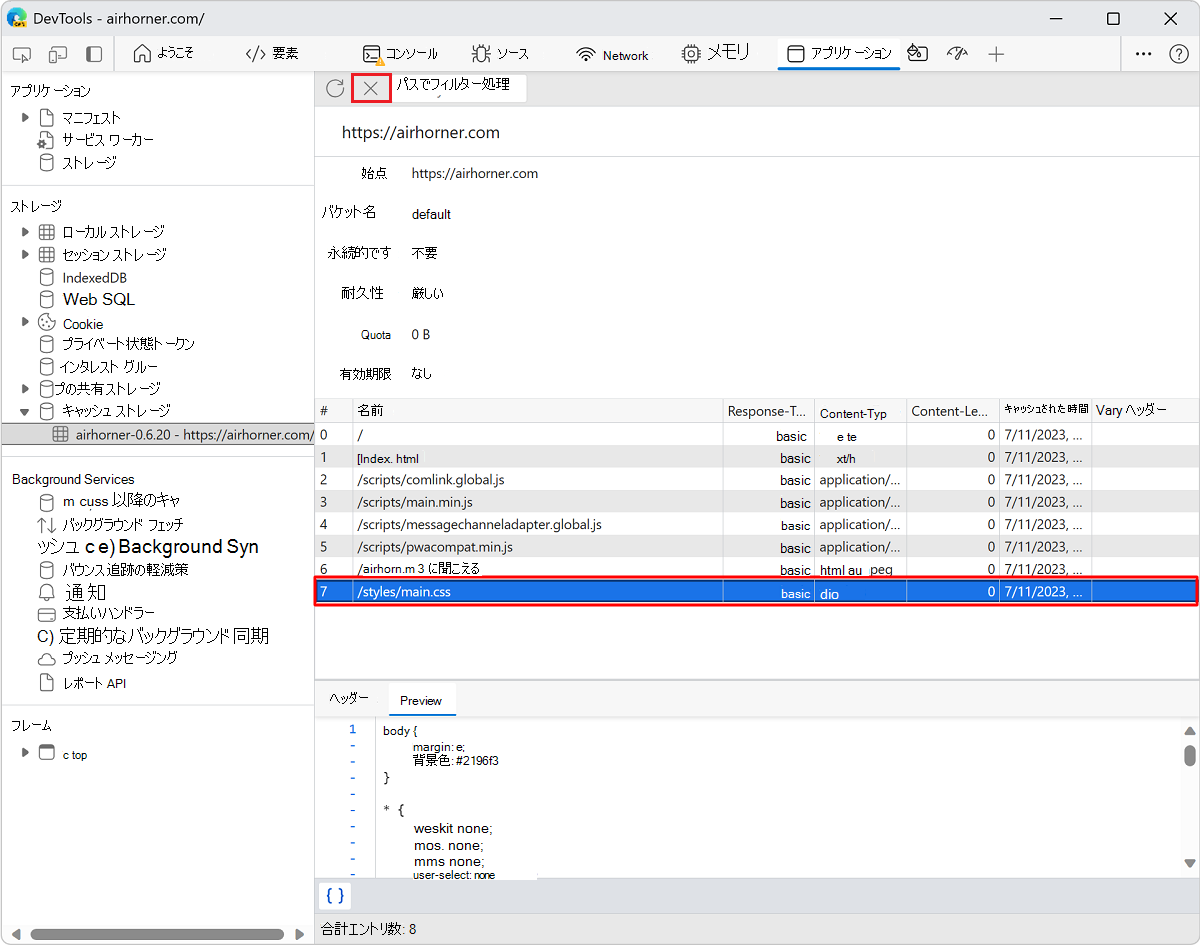Expand the ローカル ストレージ node
This screenshot has height=945, width=1200.
[26, 232]
